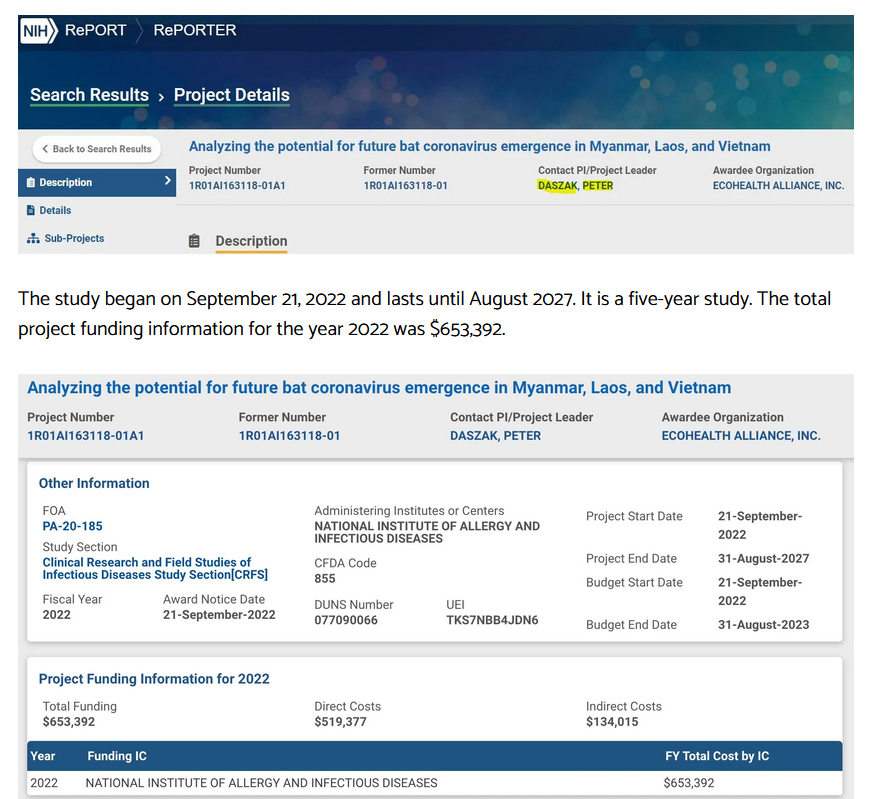Click the 2022 cell in the funding table row
Image resolution: width=894 pixels, height=799 pixels.
pyautogui.click(x=44, y=783)
